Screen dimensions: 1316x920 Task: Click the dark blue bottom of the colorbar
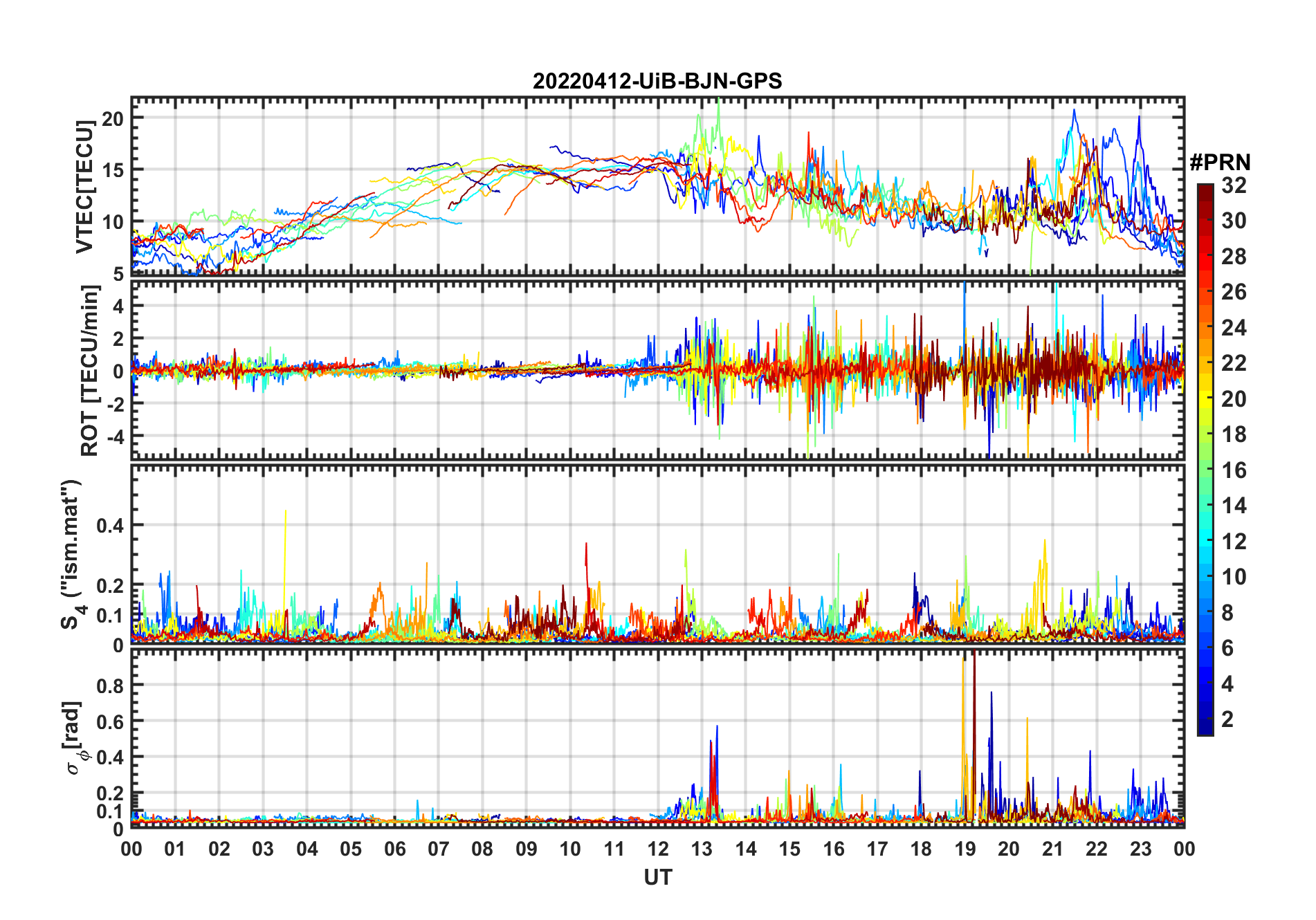pyautogui.click(x=1205, y=728)
